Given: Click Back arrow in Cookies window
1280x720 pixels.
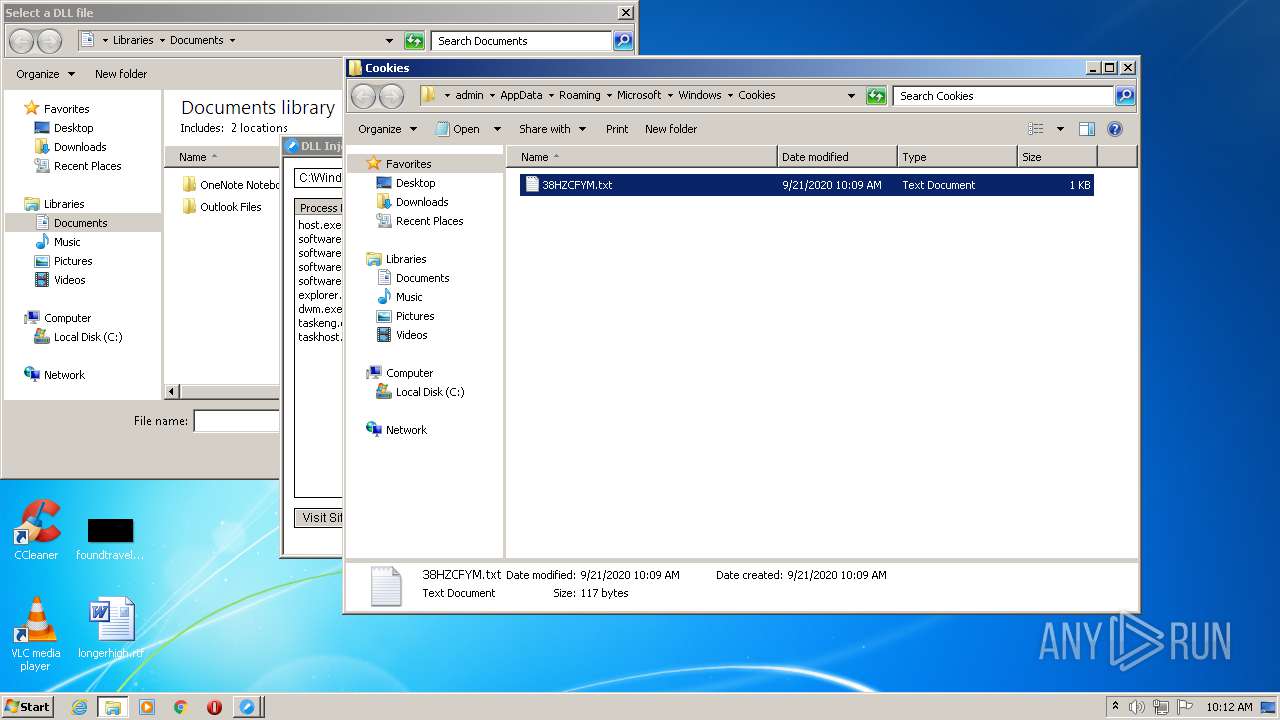Looking at the screenshot, I should pos(363,96).
